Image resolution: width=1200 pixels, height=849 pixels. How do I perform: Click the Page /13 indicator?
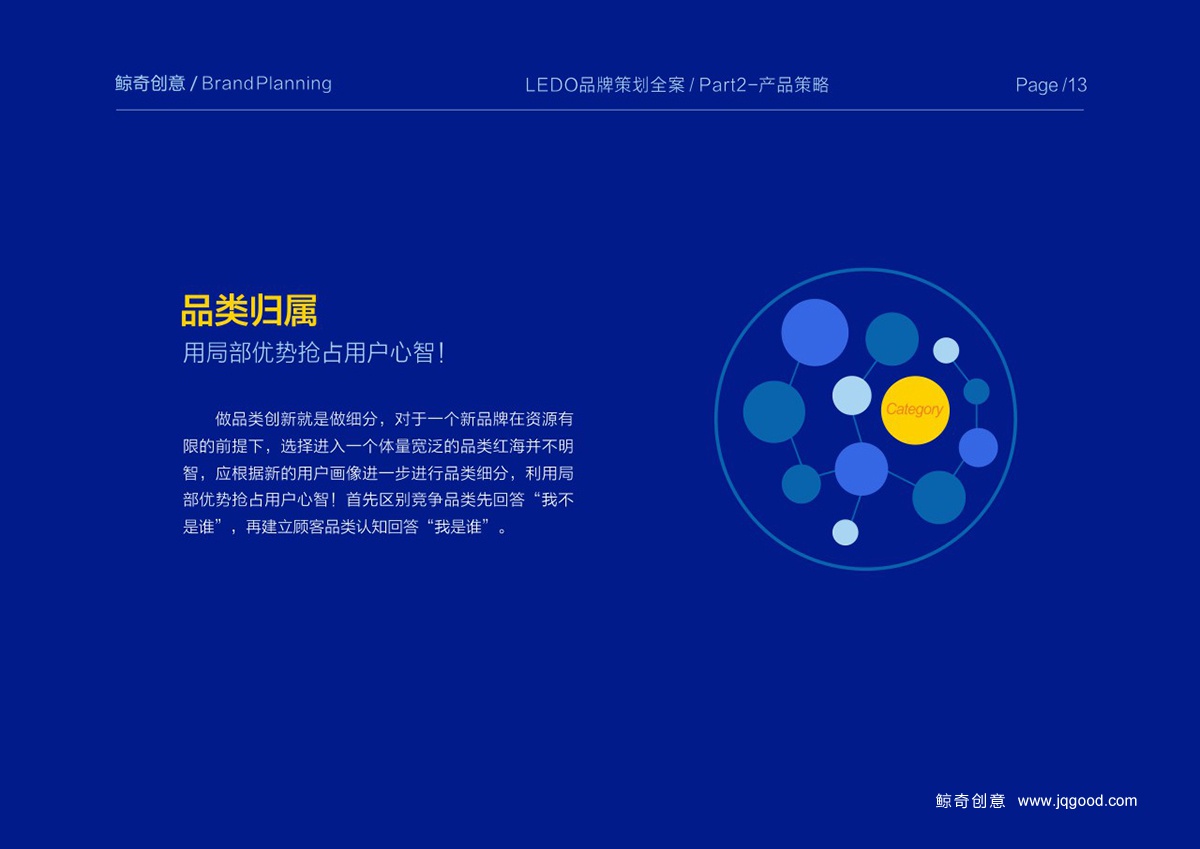(x=1050, y=85)
